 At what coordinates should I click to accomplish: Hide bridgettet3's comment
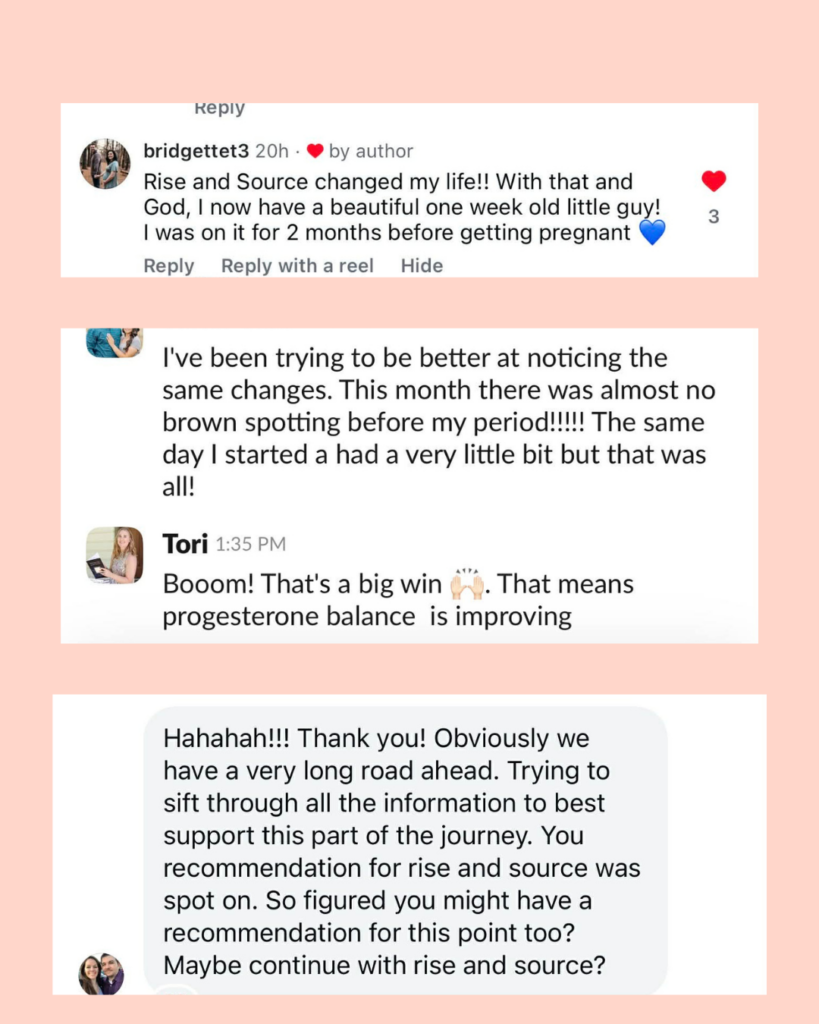[x=422, y=266]
